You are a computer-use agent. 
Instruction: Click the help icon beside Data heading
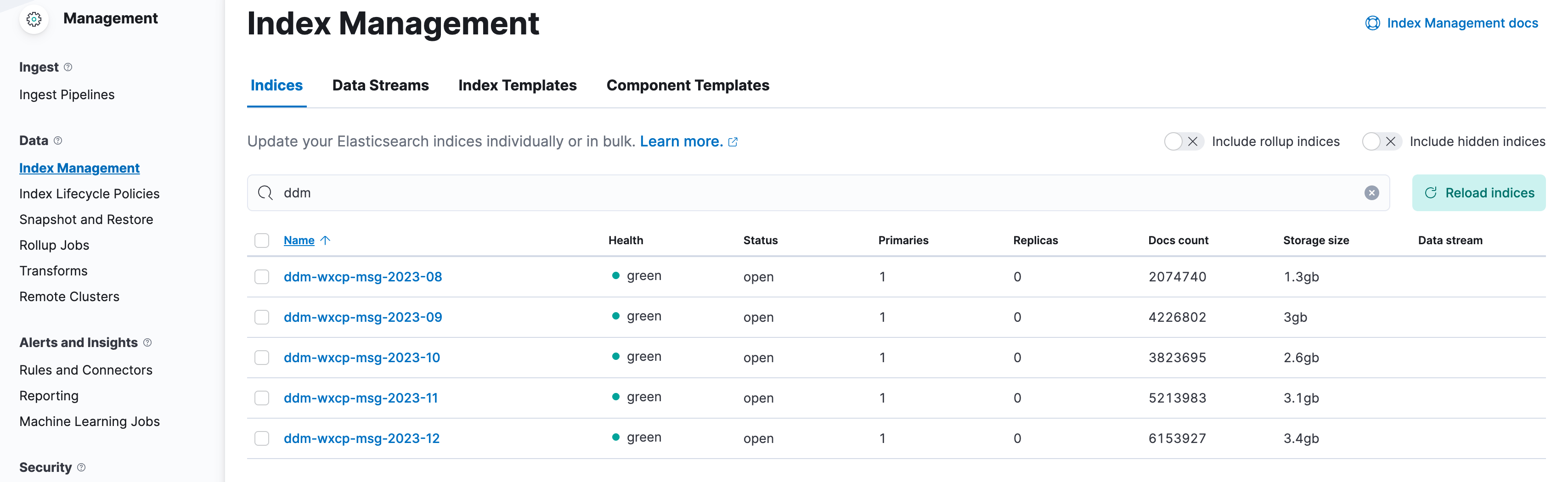58,140
